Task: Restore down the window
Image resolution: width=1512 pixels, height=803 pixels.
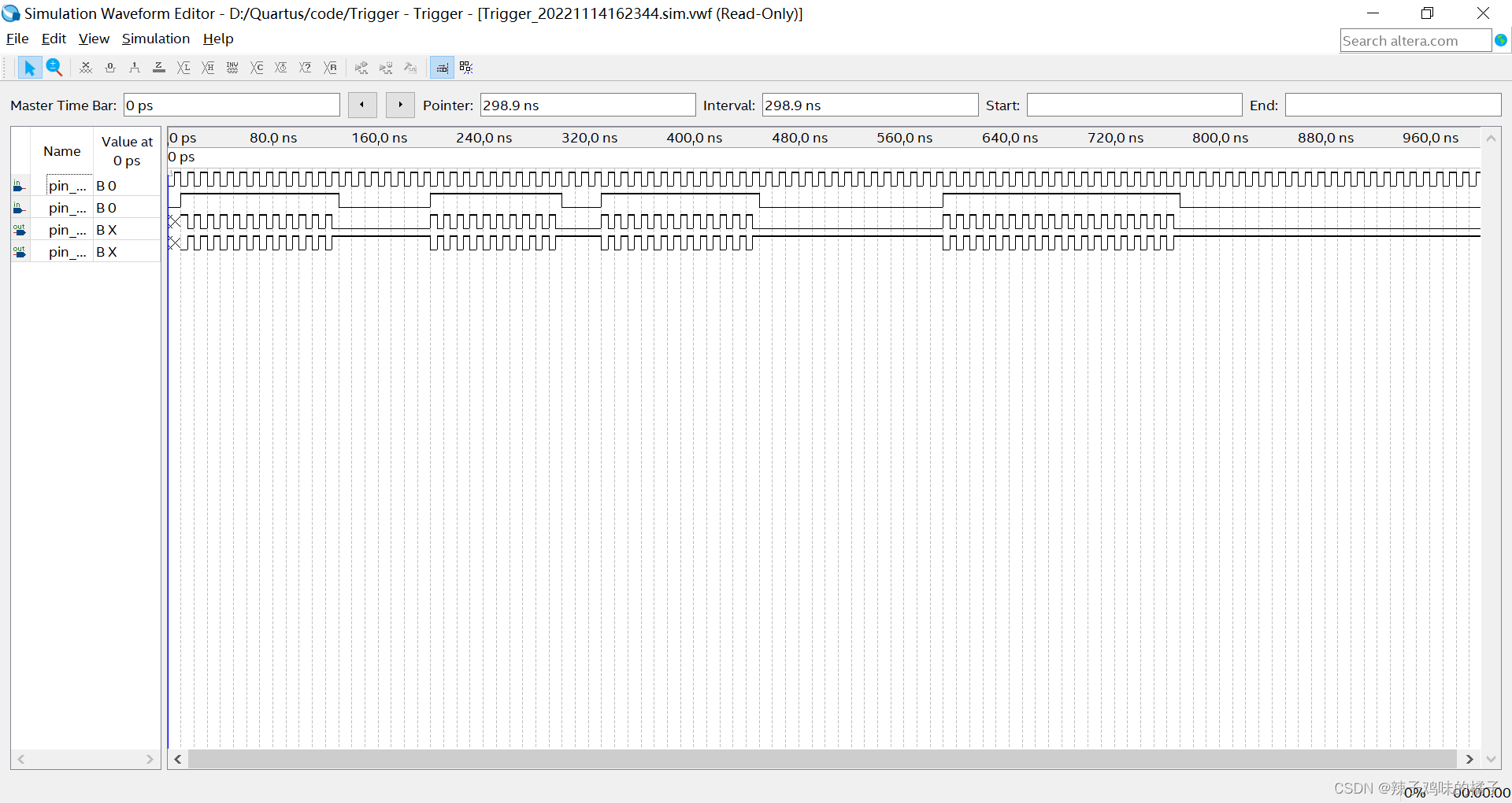Action: (1428, 13)
